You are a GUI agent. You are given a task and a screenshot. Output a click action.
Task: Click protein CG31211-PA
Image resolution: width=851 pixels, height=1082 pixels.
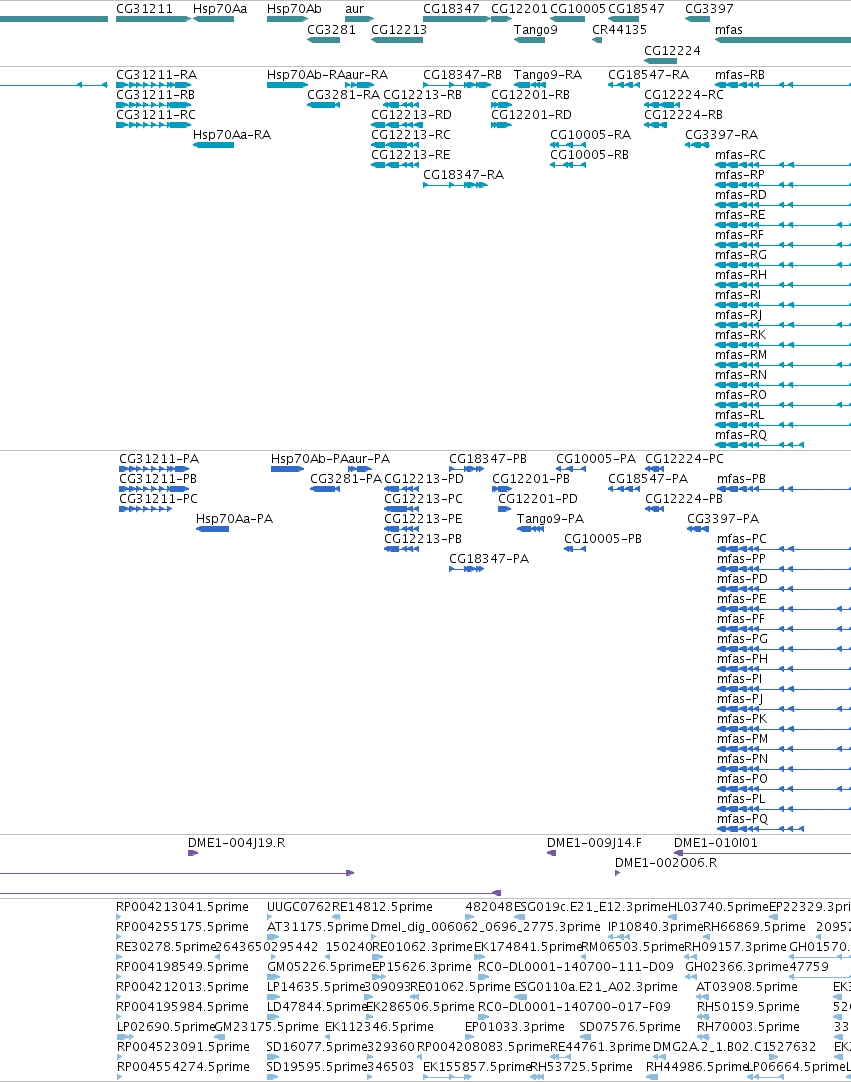(x=154, y=469)
